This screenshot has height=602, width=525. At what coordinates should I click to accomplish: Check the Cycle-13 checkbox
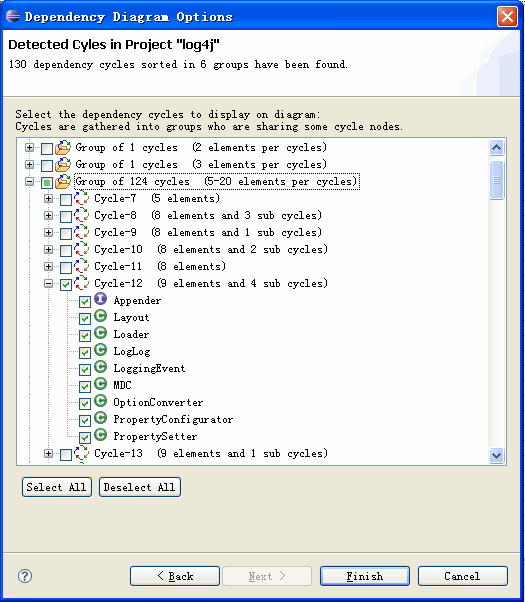tap(66, 455)
